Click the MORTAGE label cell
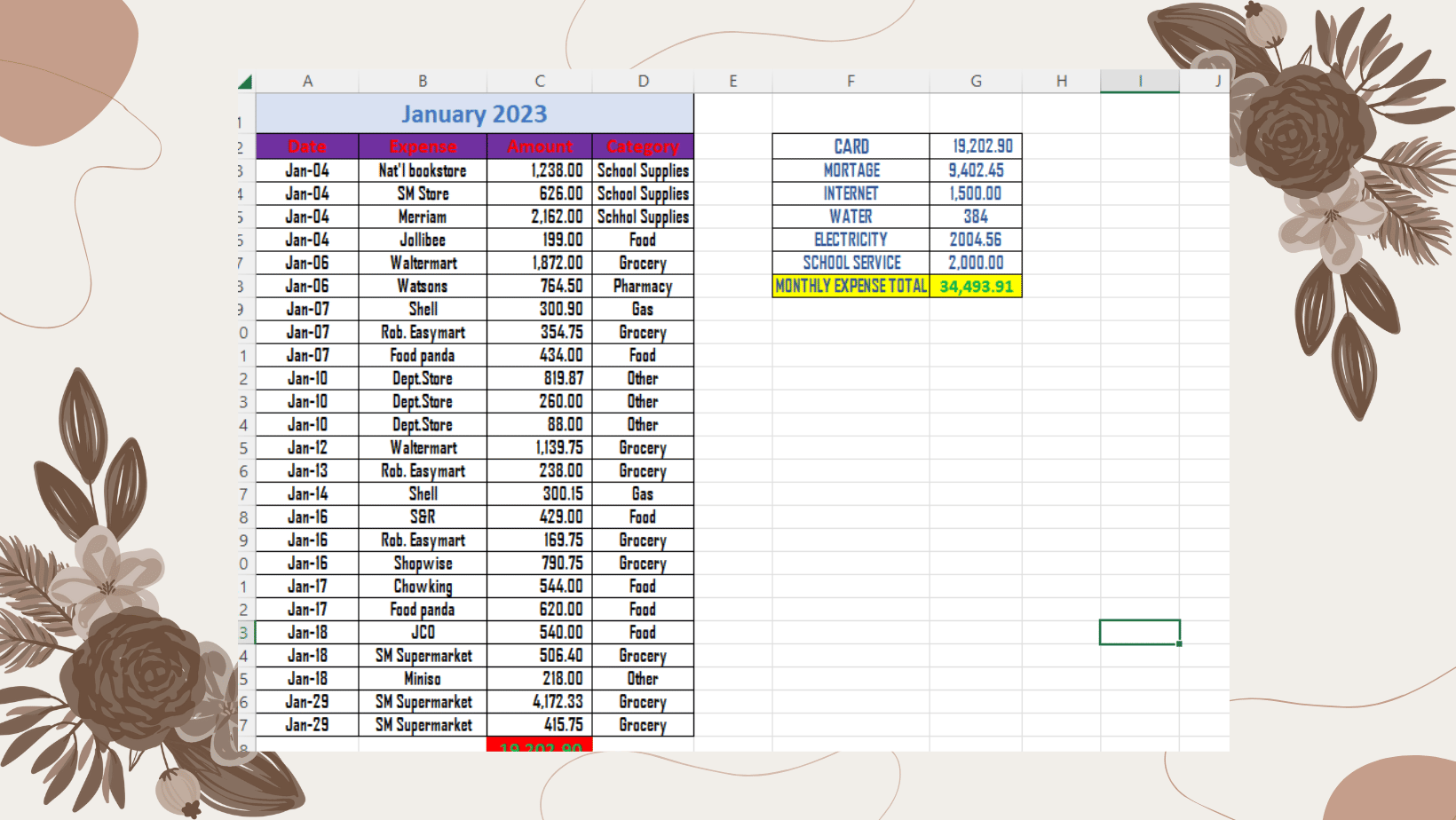 [x=851, y=170]
